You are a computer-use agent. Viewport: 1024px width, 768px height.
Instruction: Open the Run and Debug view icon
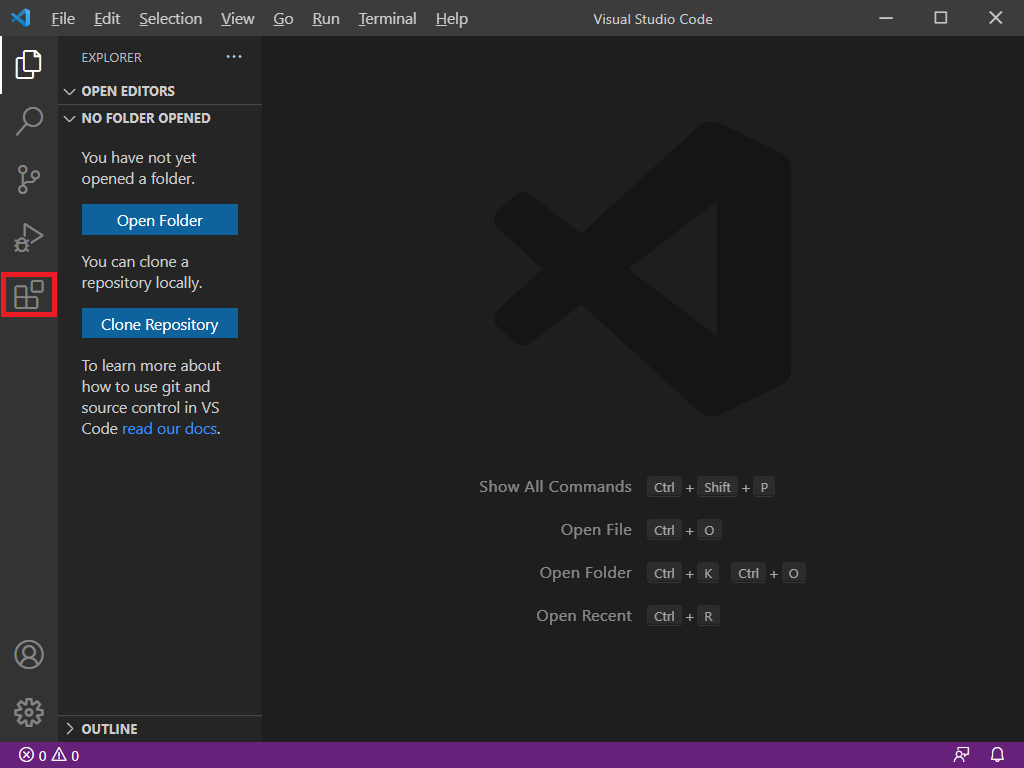pyautogui.click(x=29, y=237)
